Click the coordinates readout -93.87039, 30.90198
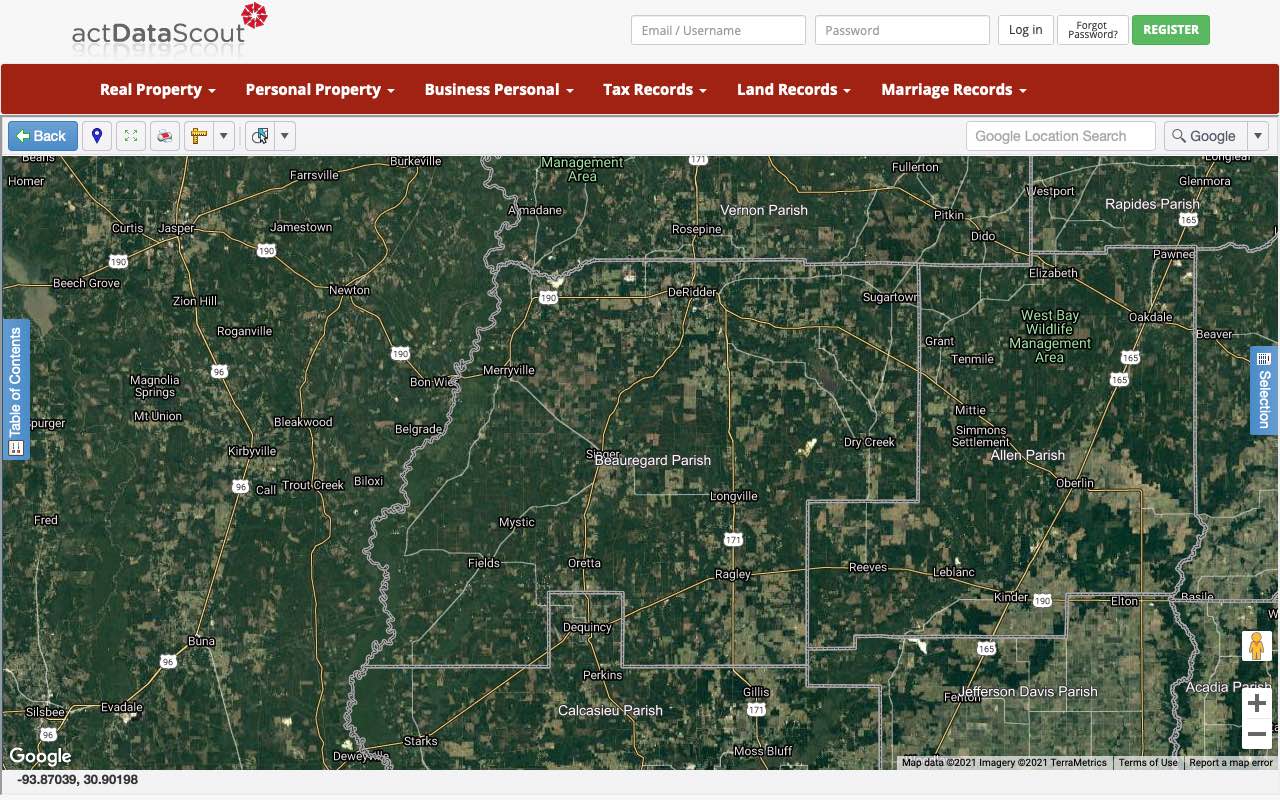This screenshot has height=800, width=1280. tap(77, 779)
